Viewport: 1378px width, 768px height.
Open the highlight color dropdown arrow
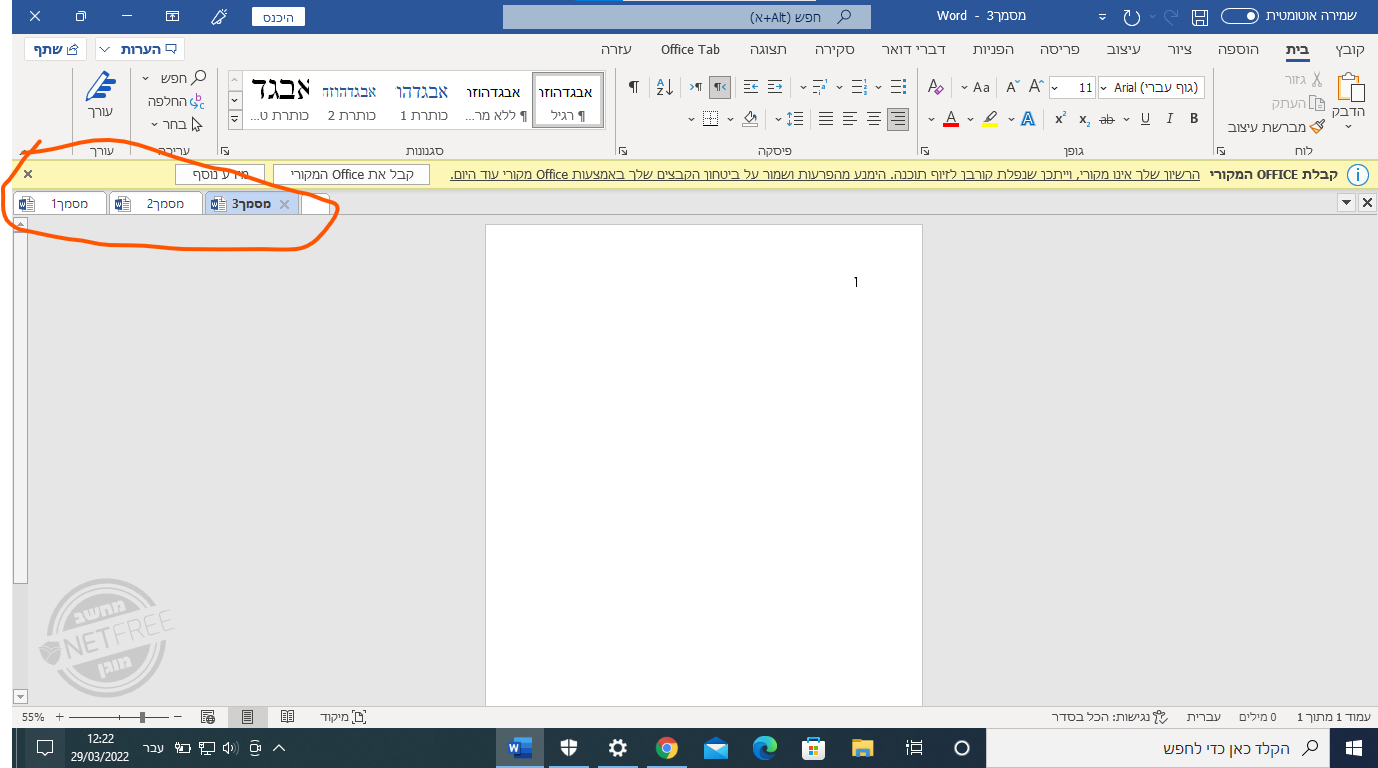[971, 119]
